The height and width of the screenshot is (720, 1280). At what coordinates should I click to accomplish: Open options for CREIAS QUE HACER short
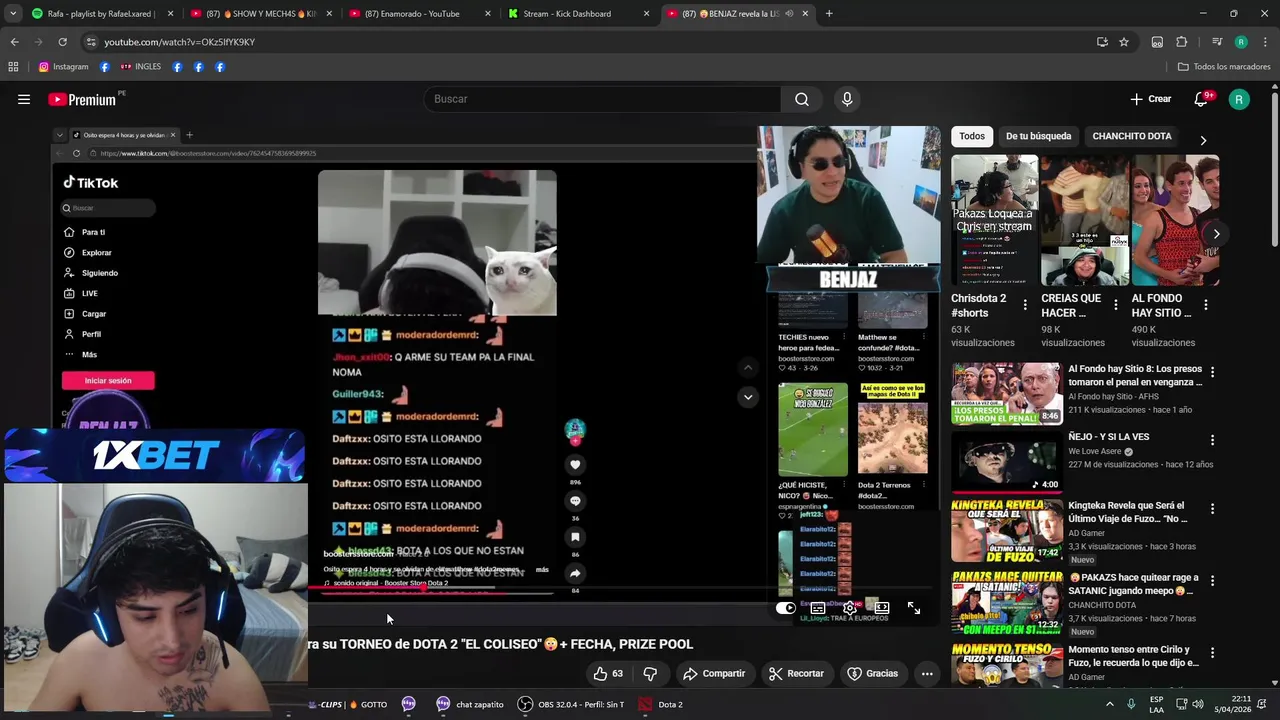click(x=1116, y=305)
